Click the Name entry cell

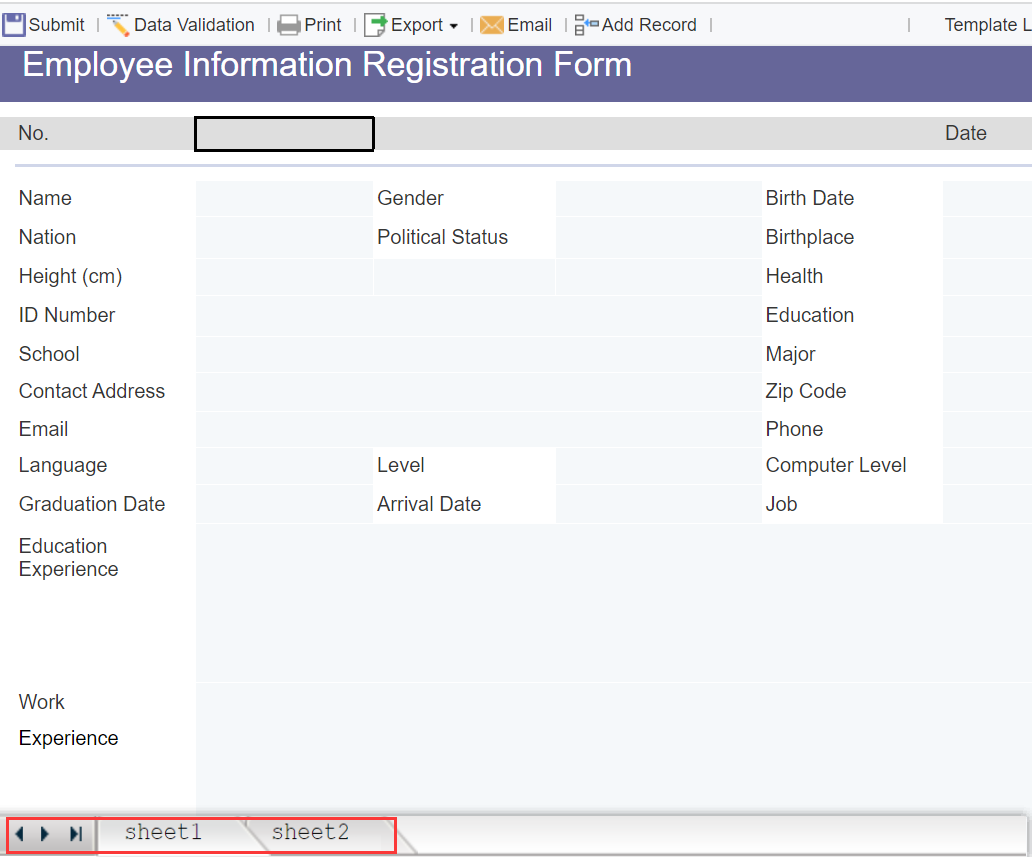tap(283, 198)
